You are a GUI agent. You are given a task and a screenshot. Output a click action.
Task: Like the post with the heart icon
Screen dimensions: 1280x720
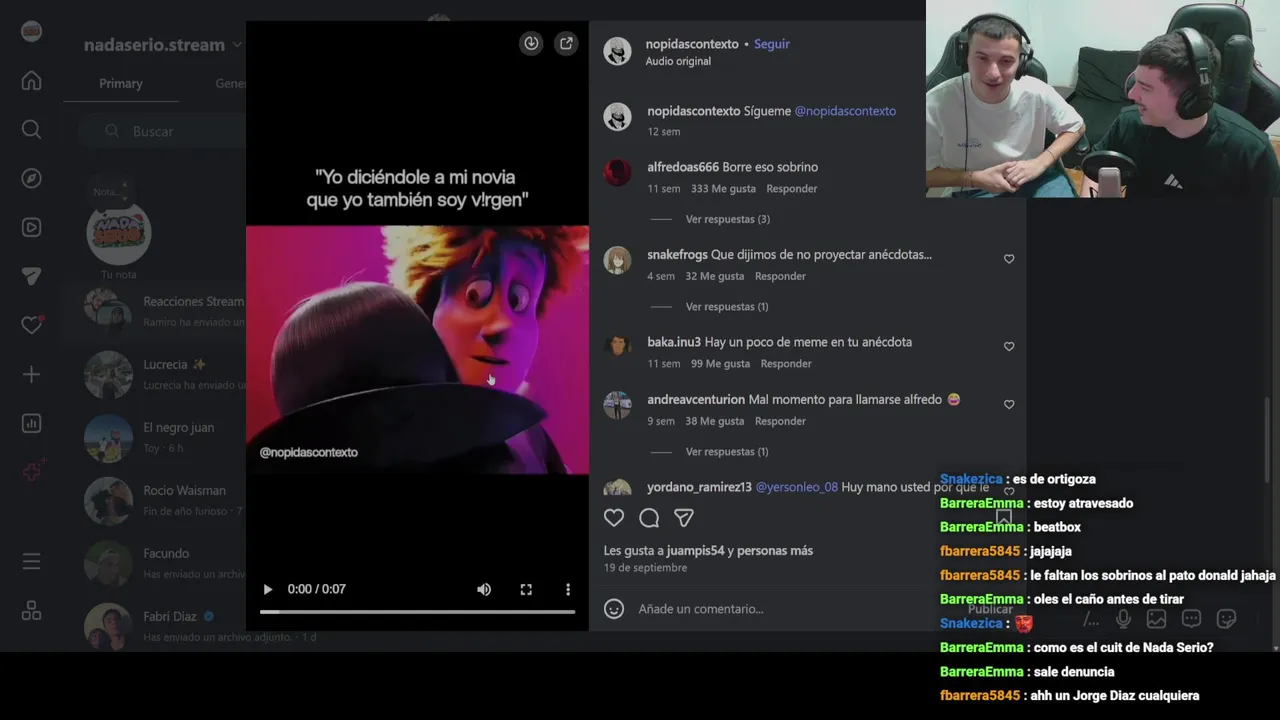tap(614, 518)
